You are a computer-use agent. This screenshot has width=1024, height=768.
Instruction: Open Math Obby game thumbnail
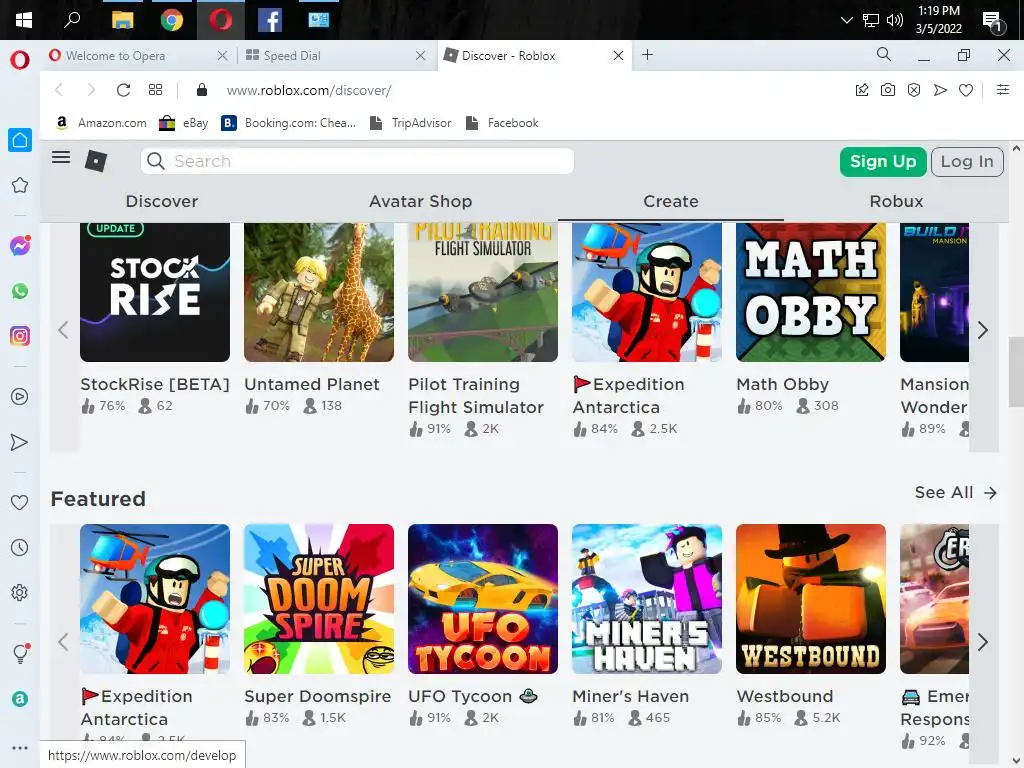click(810, 292)
